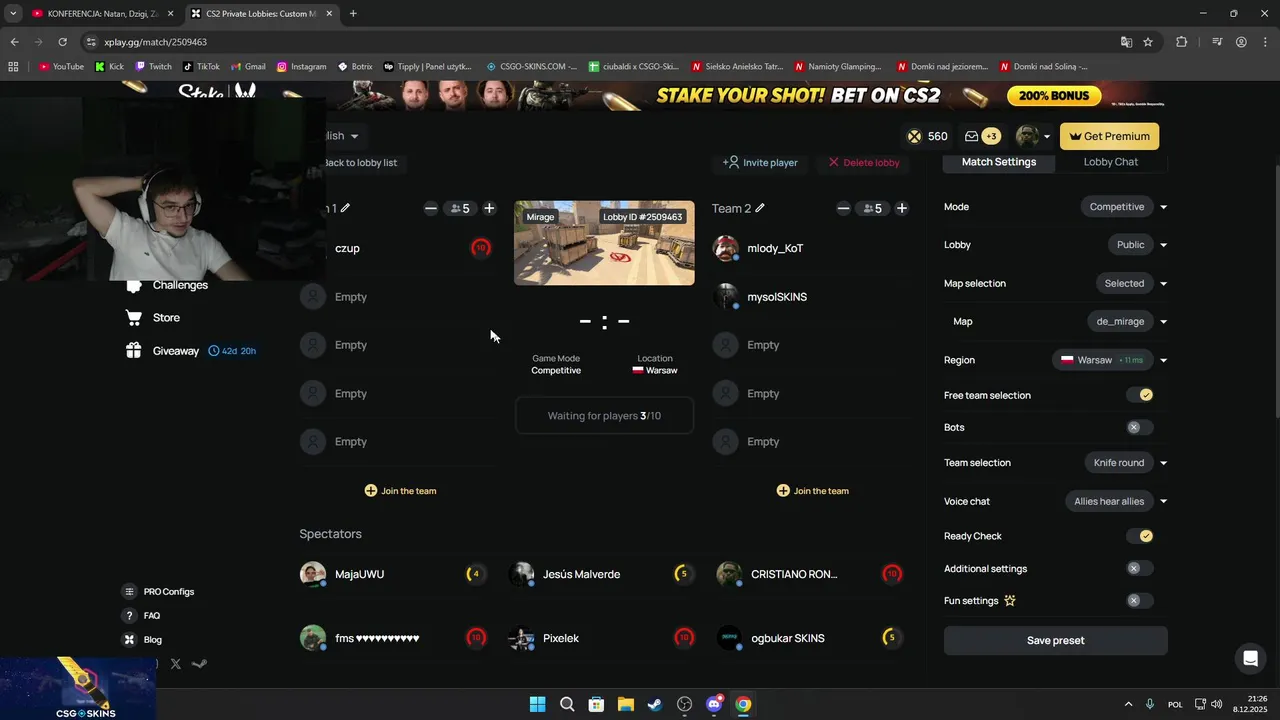
Task: Open the Voice chat Allies hear allies dropdown
Action: tap(1116, 501)
